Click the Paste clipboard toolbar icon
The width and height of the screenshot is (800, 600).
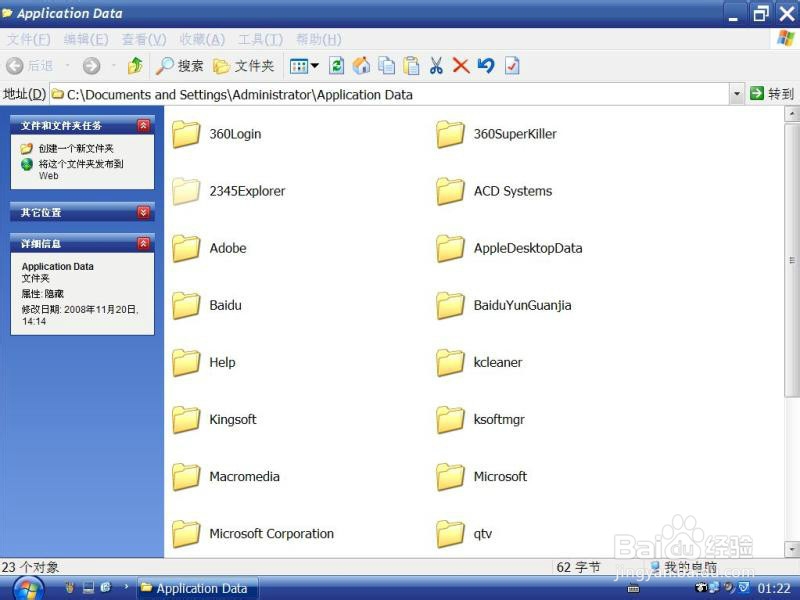(411, 66)
